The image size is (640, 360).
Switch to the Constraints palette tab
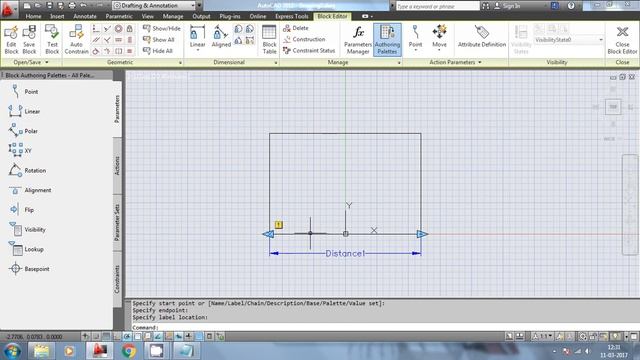[117, 279]
